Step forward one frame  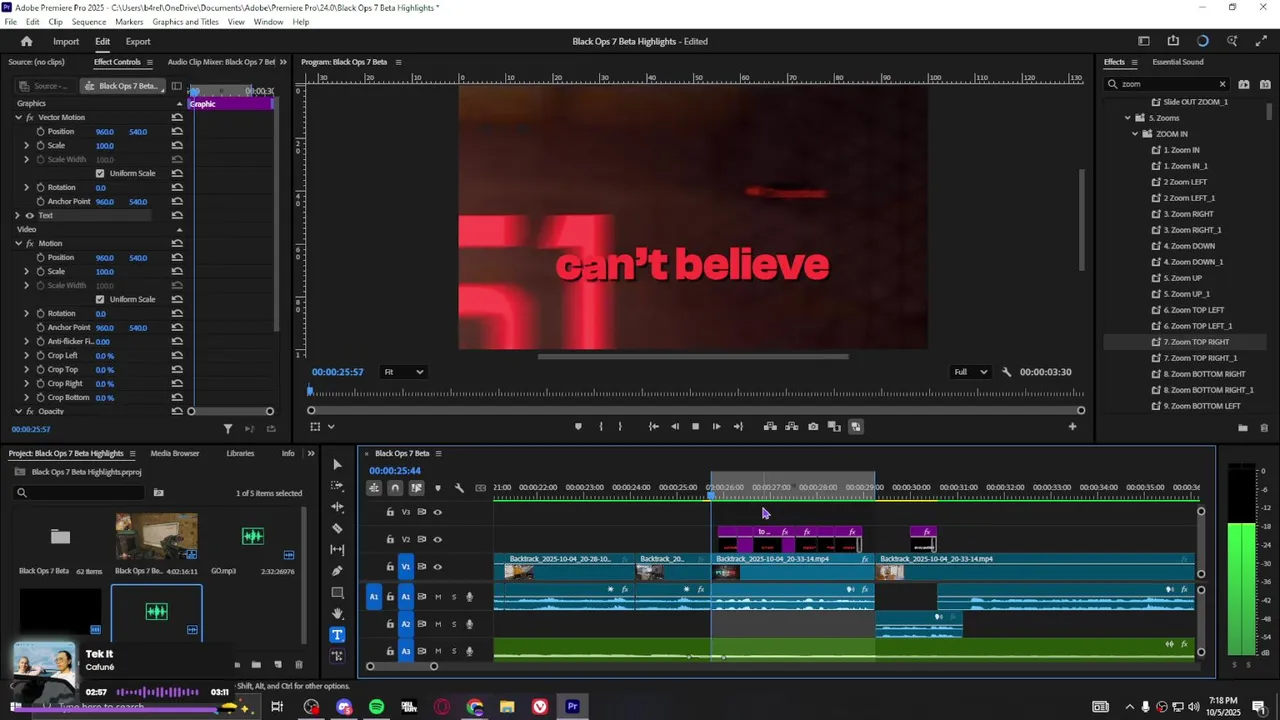[716, 426]
